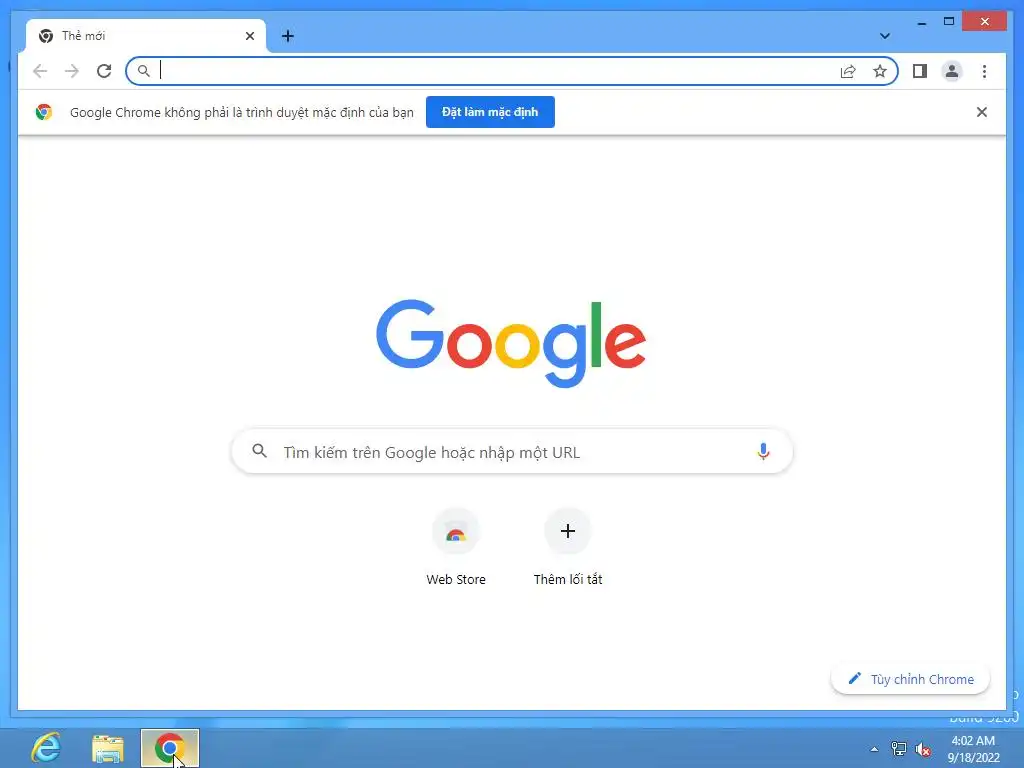Open Chrome's three-dot menu

tap(984, 71)
